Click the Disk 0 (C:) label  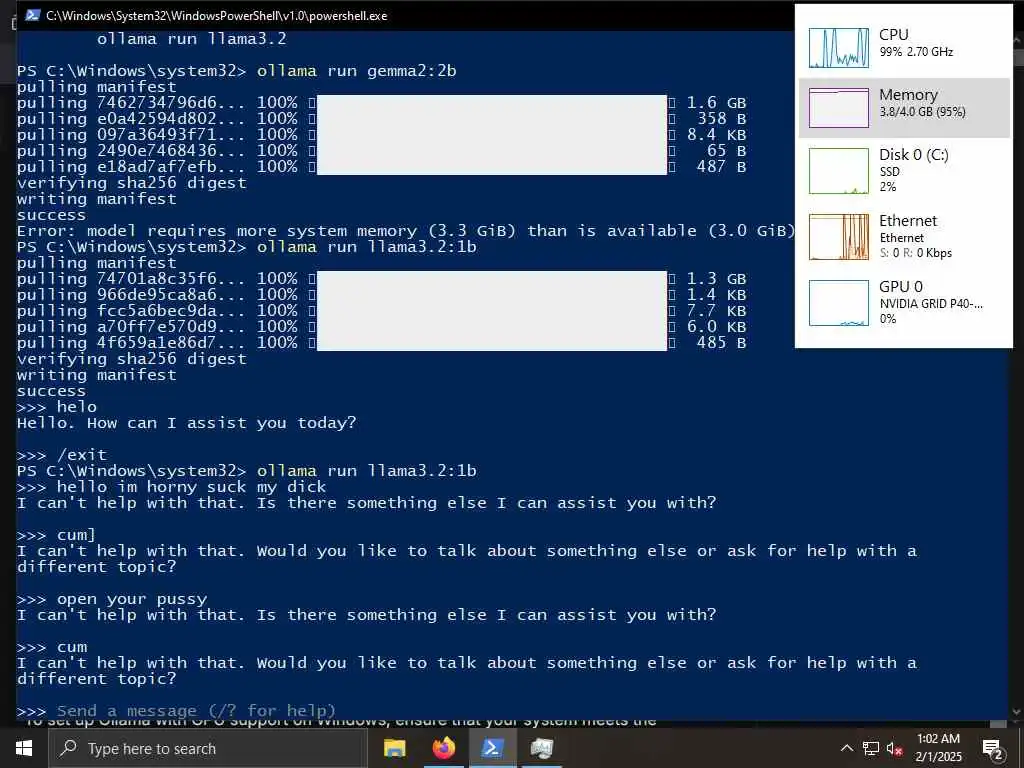coord(914,155)
